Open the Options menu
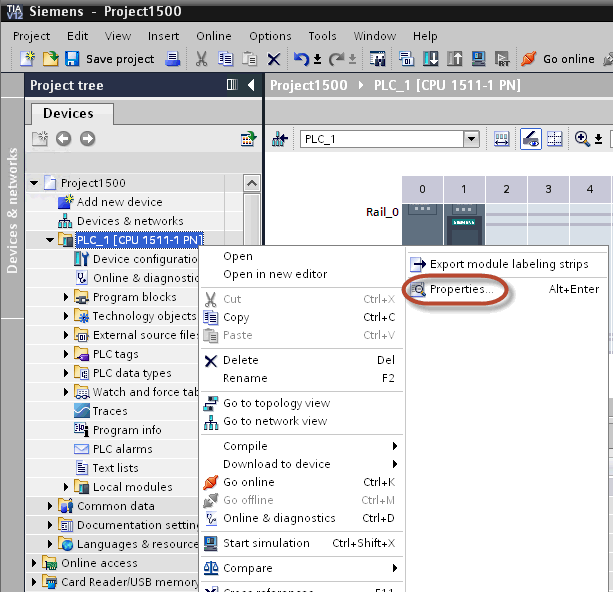This screenshot has height=592, width=613. 270,36
